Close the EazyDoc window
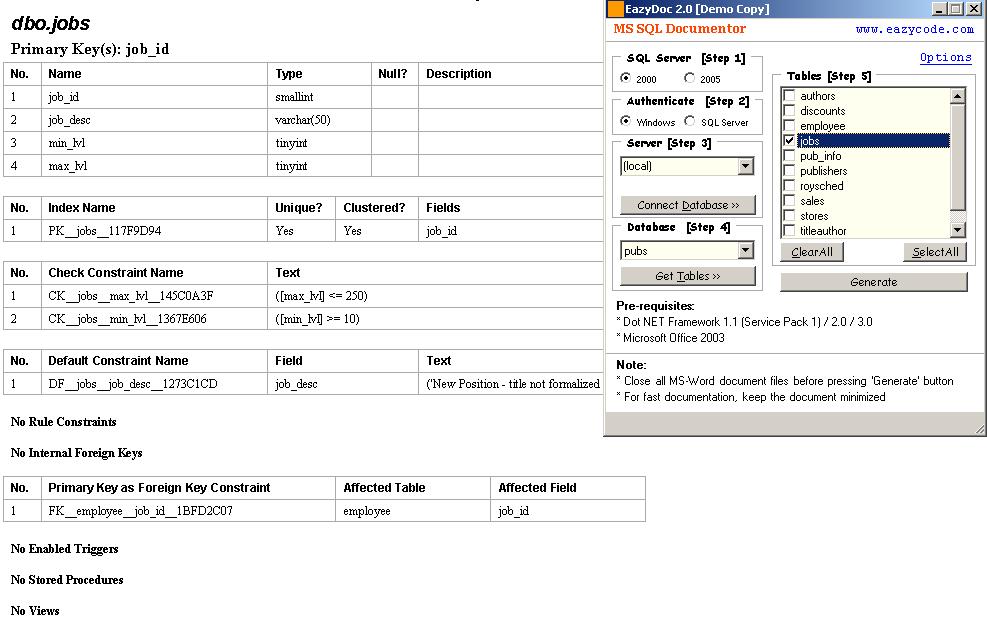The image size is (987, 621). [x=973, y=9]
